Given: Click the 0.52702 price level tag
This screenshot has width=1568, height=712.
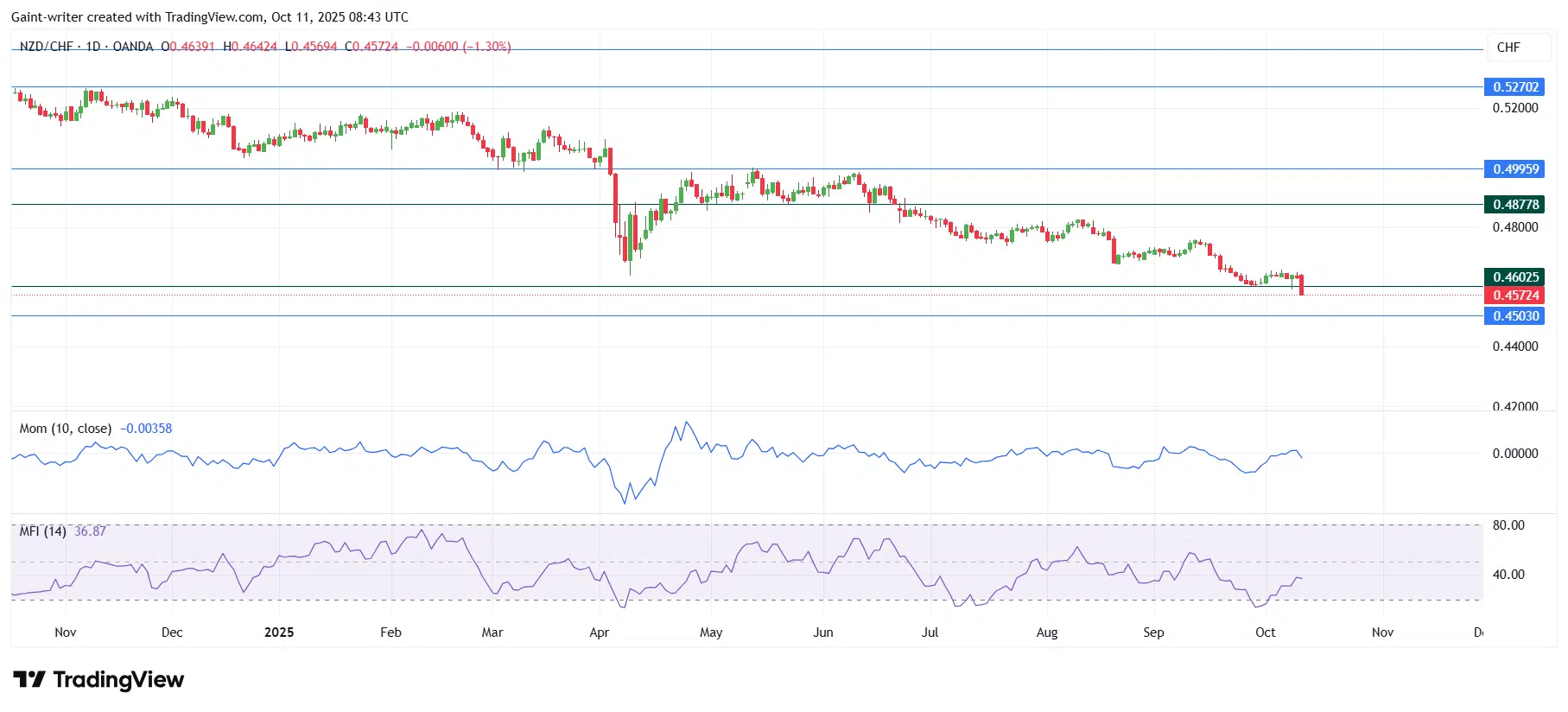Looking at the screenshot, I should pyautogui.click(x=1515, y=87).
